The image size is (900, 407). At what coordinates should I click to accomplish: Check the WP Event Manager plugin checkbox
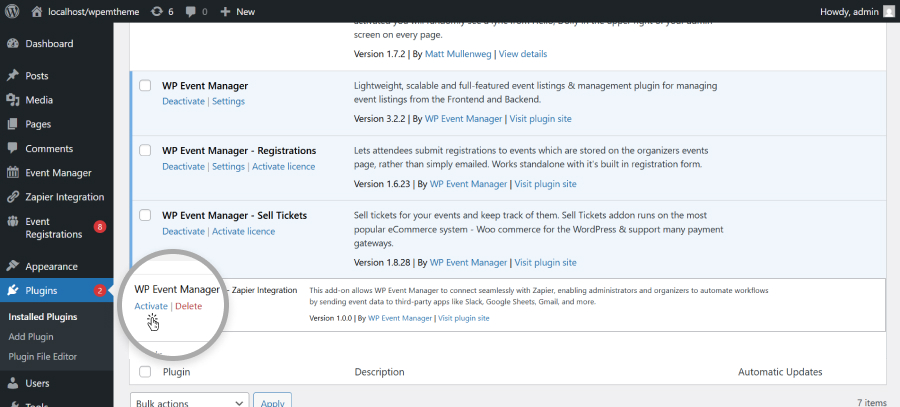click(x=145, y=86)
